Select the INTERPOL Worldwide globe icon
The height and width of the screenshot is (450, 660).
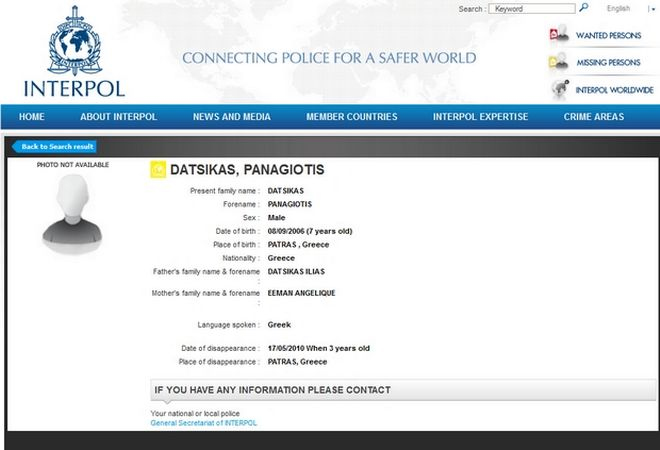tap(559, 89)
